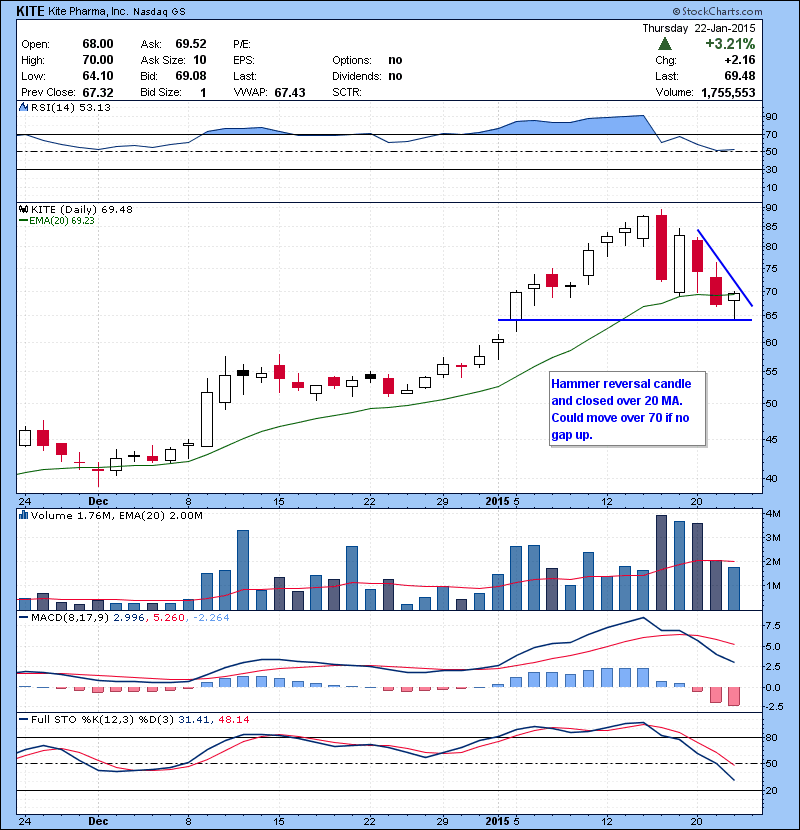Click the green up-triangle above Chg
The width and height of the screenshot is (800, 830).
click(x=665, y=44)
